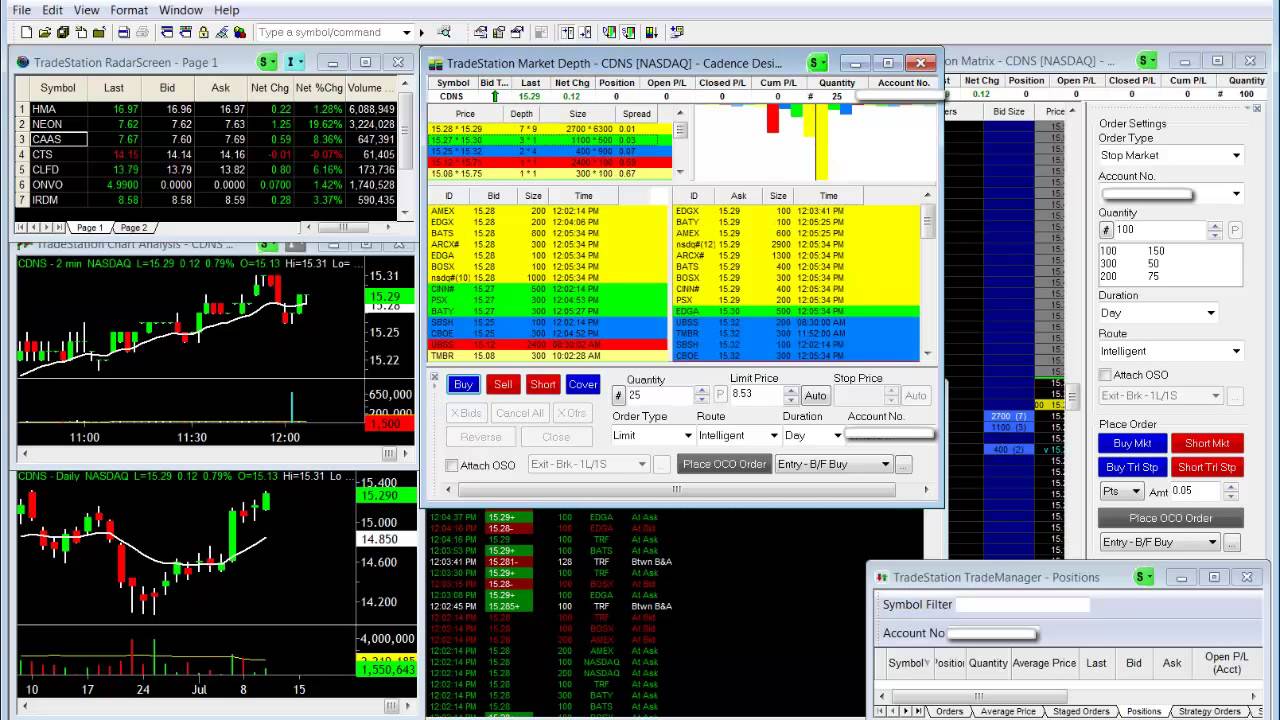This screenshot has height=720, width=1280.
Task: Click the cyan I interval-link icon in RadarScreen
Action: pyautogui.click(x=293, y=62)
